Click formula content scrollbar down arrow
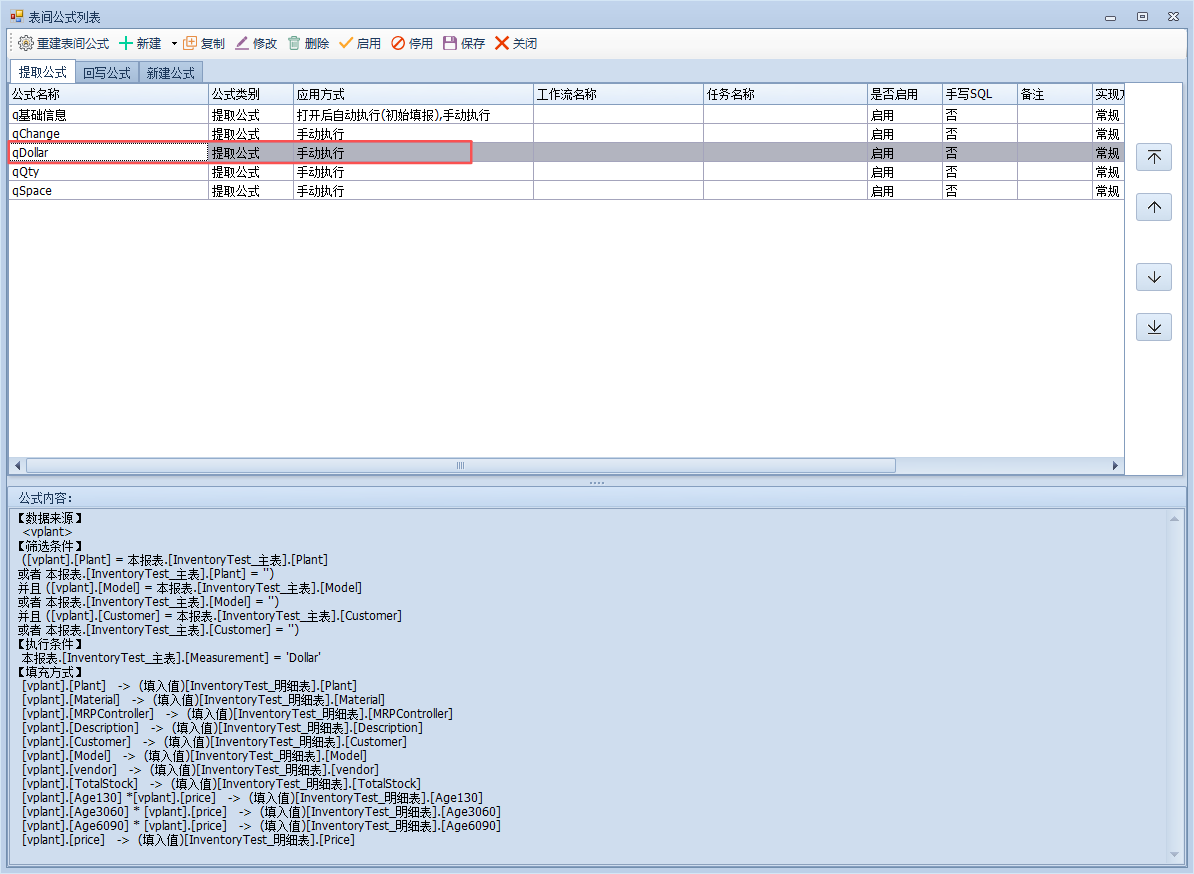Screen dimensions: 1194x874 click(x=1174, y=855)
